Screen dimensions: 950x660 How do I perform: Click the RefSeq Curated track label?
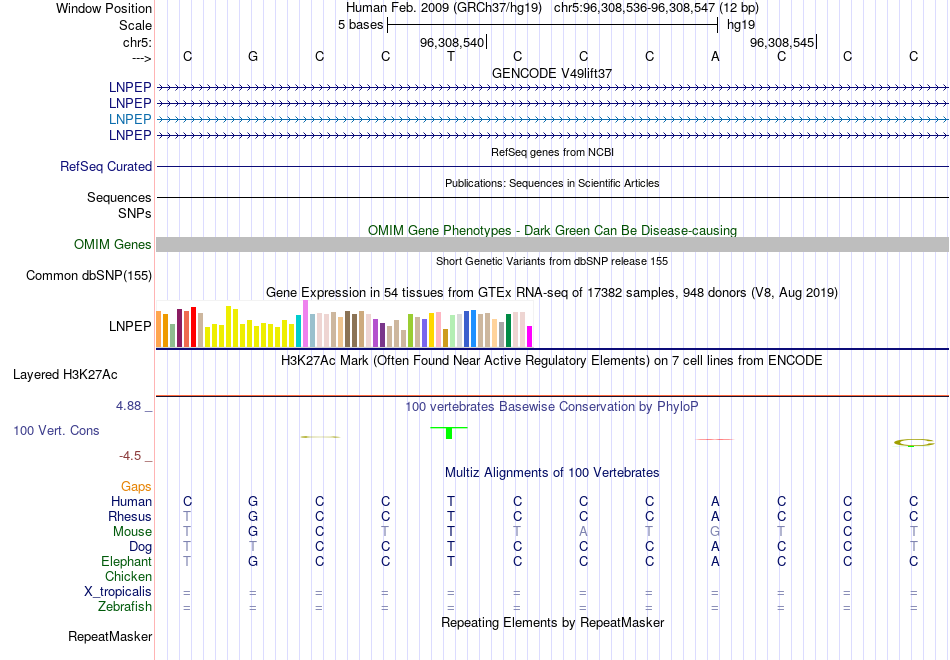click(x=106, y=166)
